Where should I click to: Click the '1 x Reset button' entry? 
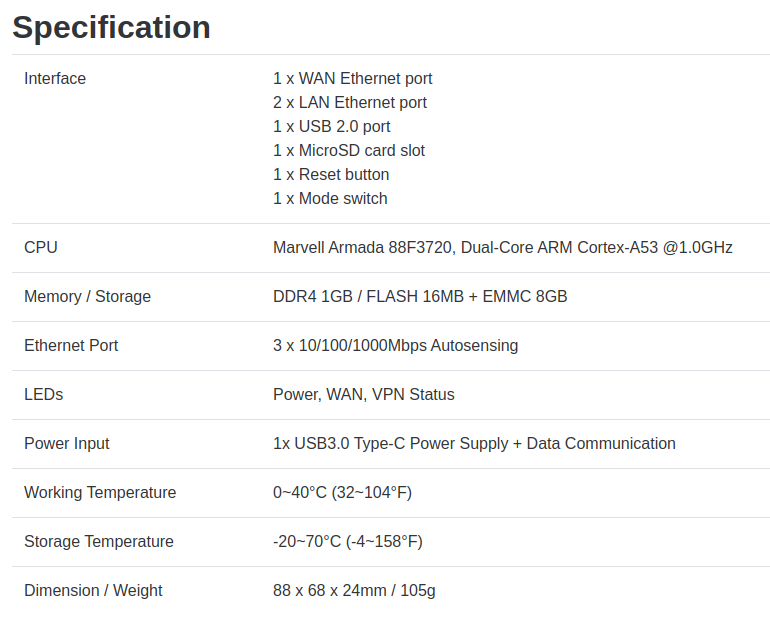[331, 175]
